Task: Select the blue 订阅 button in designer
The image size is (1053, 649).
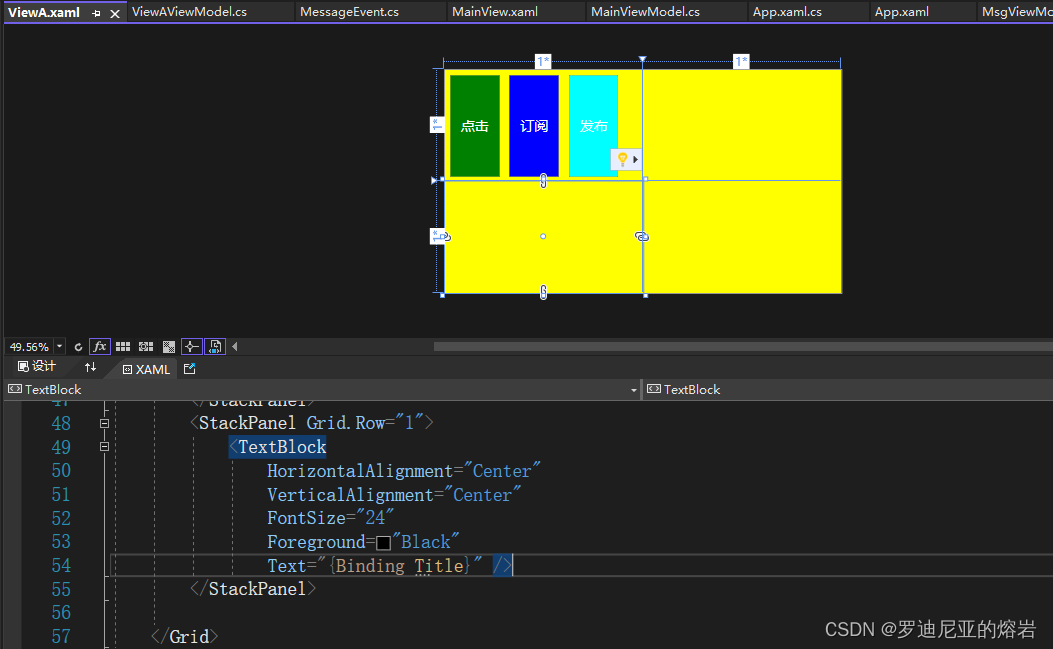Action: coord(534,126)
